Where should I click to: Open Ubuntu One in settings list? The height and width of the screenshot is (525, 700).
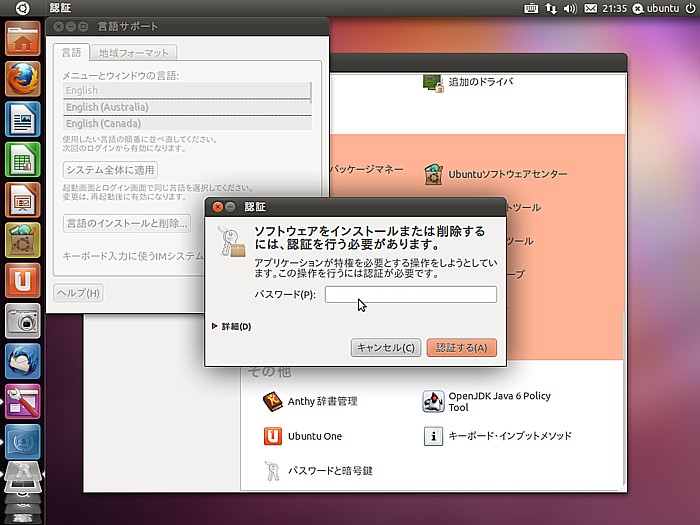pos(303,436)
